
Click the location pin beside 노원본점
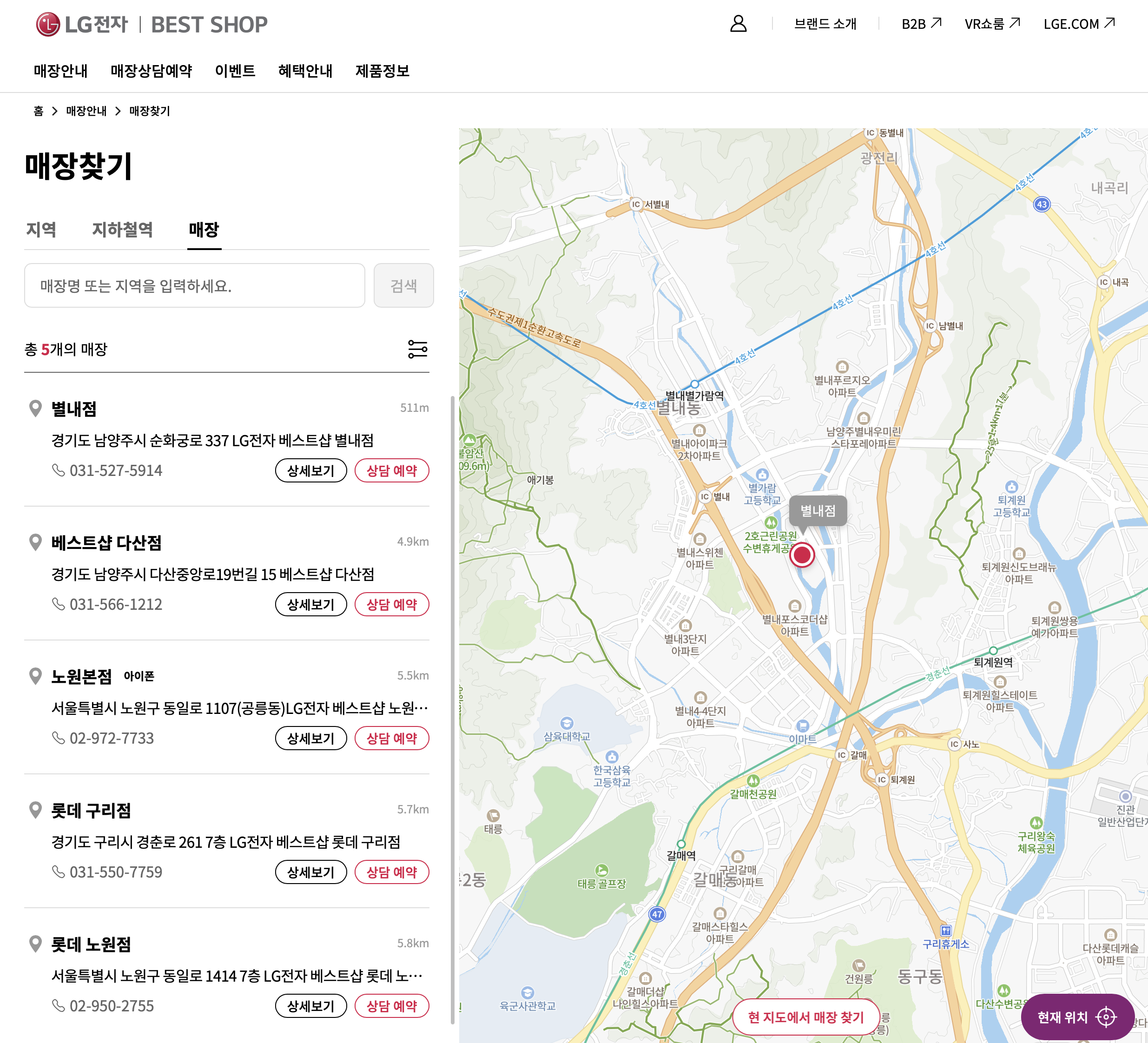pos(35,676)
